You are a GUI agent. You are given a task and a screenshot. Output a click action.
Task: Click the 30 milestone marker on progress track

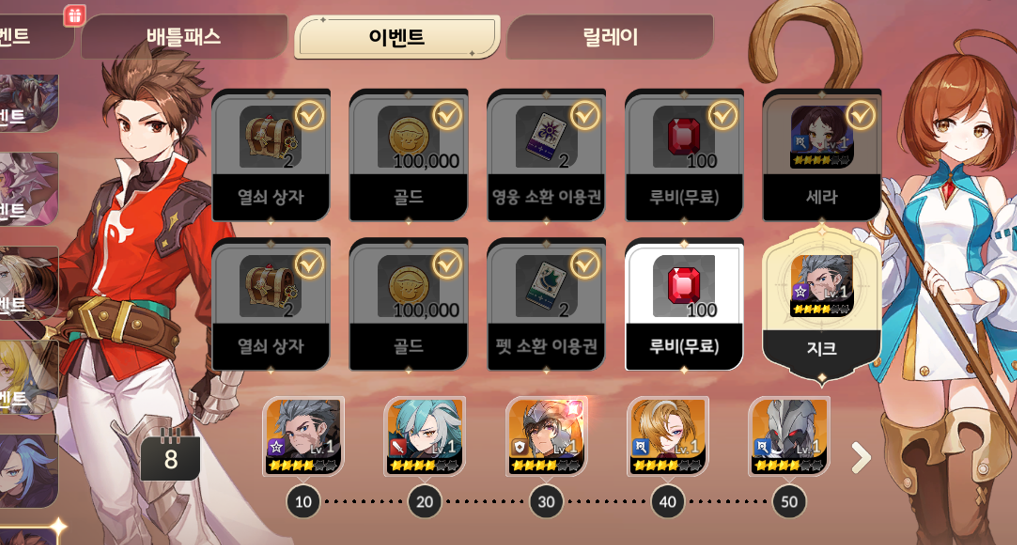coord(546,502)
